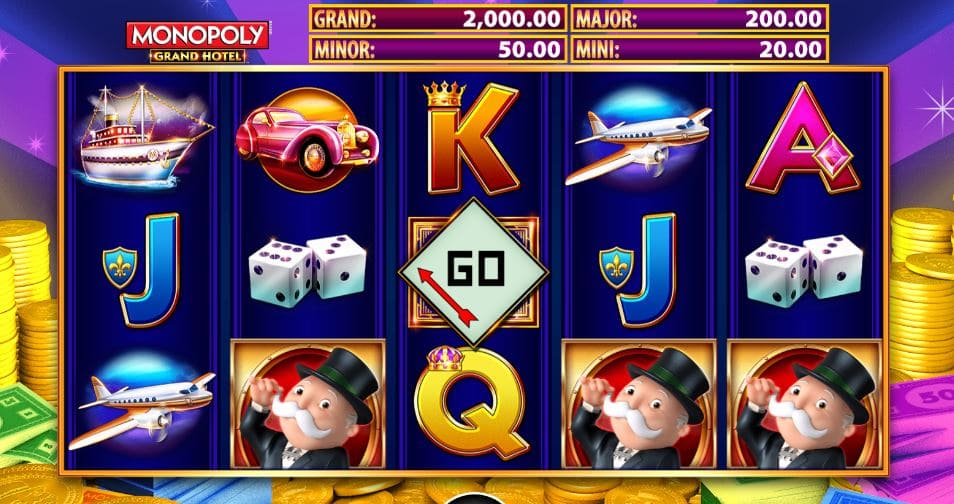Click Mr. Monopoly in the second reel
Viewport: 954px width, 504px height.
[x=308, y=404]
